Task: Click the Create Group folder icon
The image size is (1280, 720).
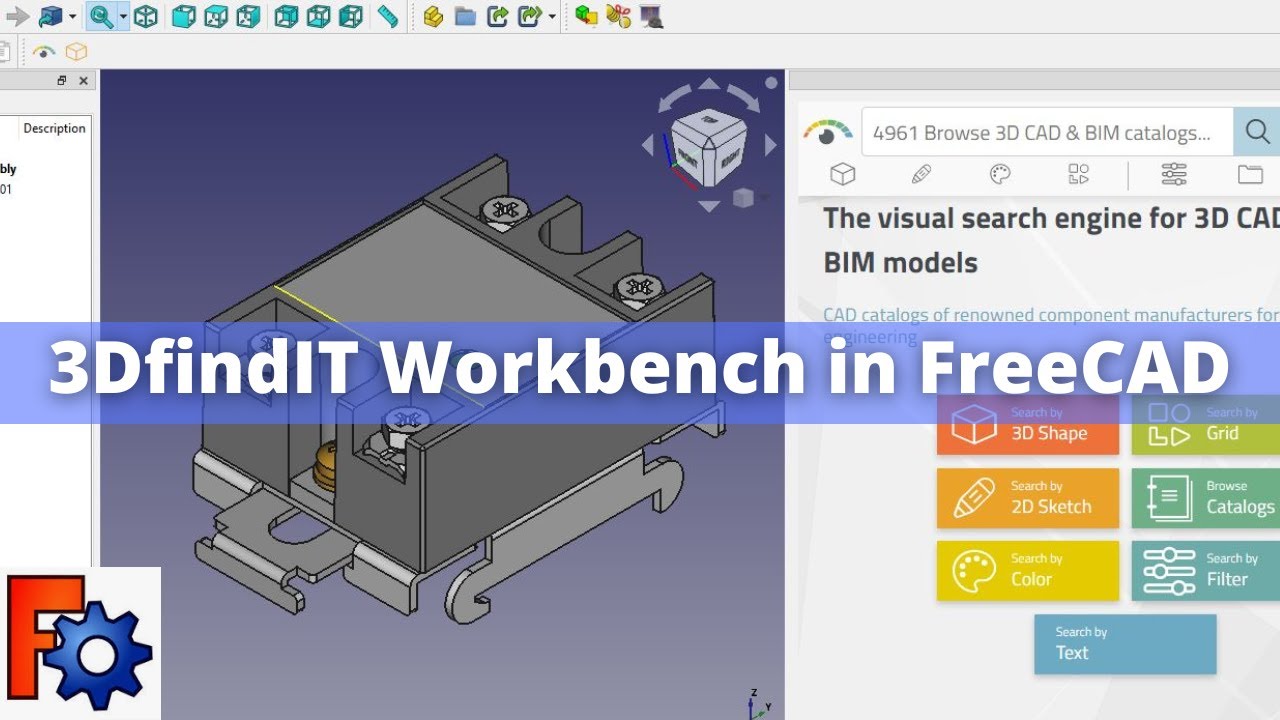Action: (x=465, y=16)
